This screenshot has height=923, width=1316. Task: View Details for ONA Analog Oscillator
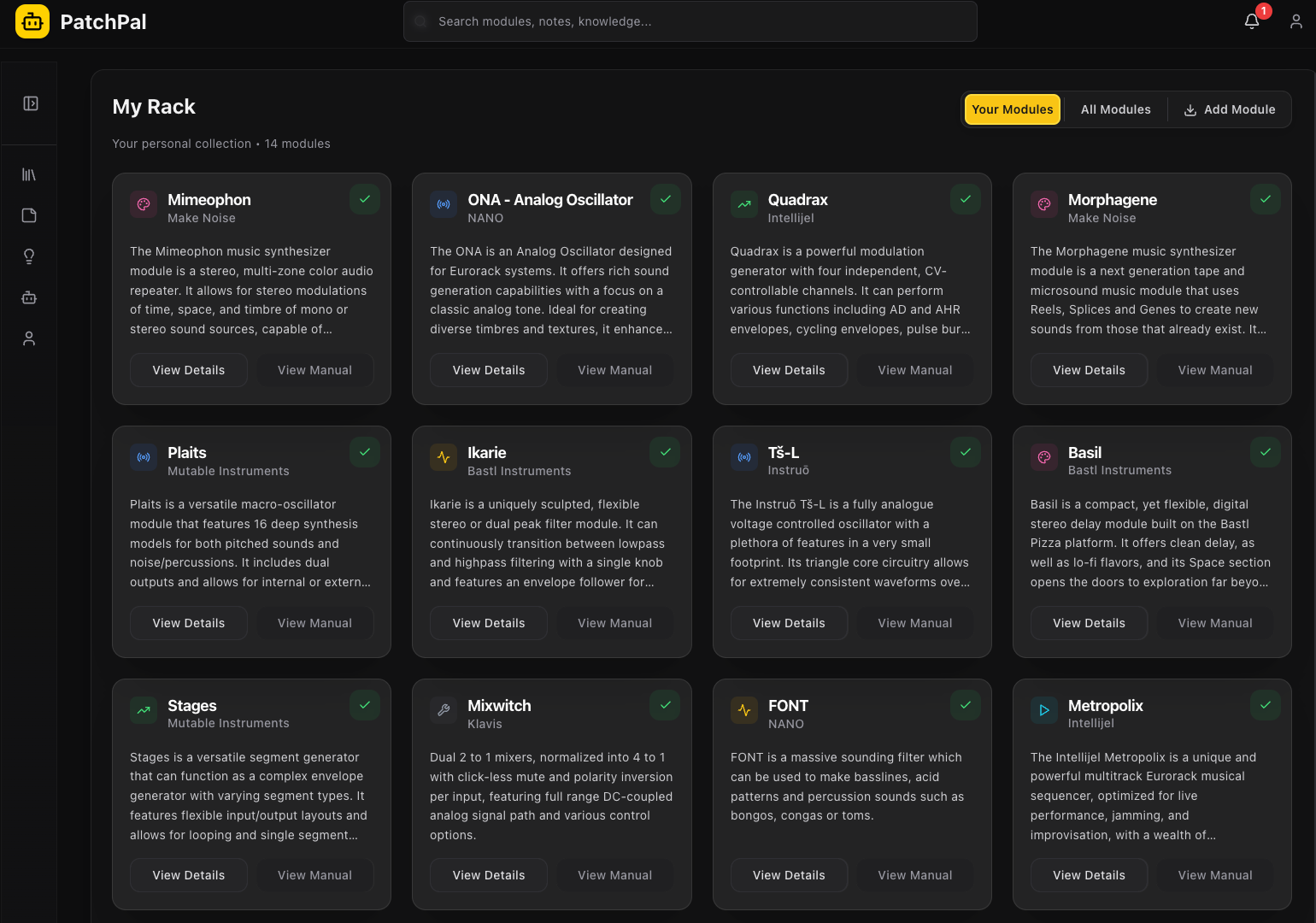(x=489, y=370)
